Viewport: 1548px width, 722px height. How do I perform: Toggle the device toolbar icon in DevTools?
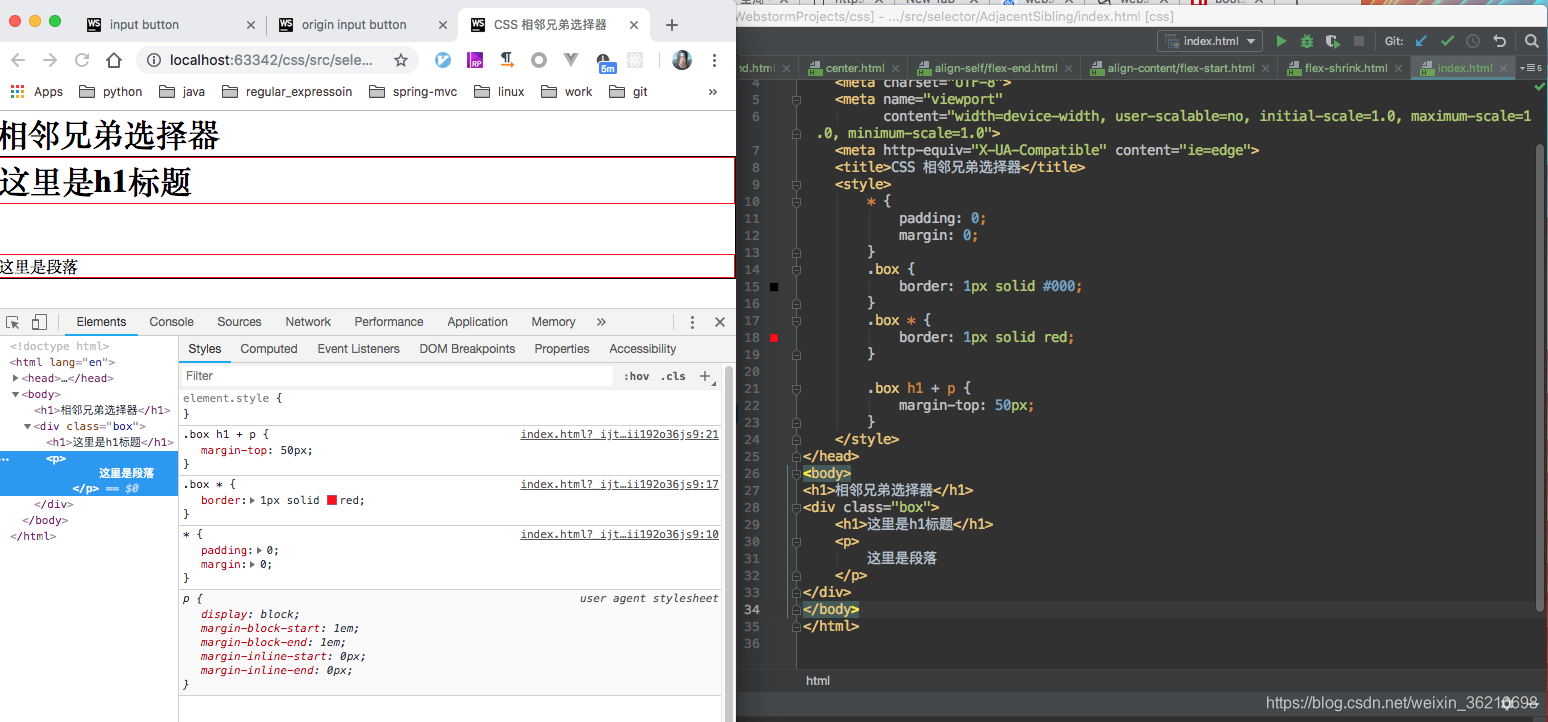click(39, 322)
